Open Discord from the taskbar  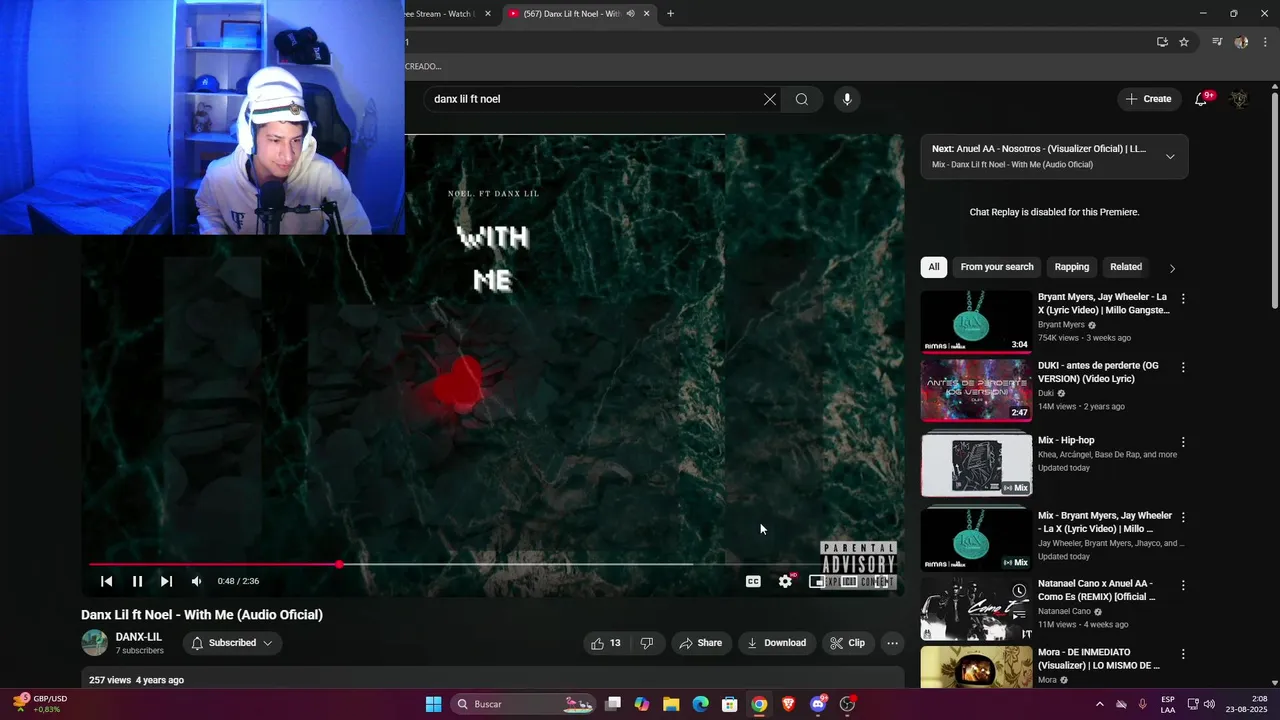818,704
